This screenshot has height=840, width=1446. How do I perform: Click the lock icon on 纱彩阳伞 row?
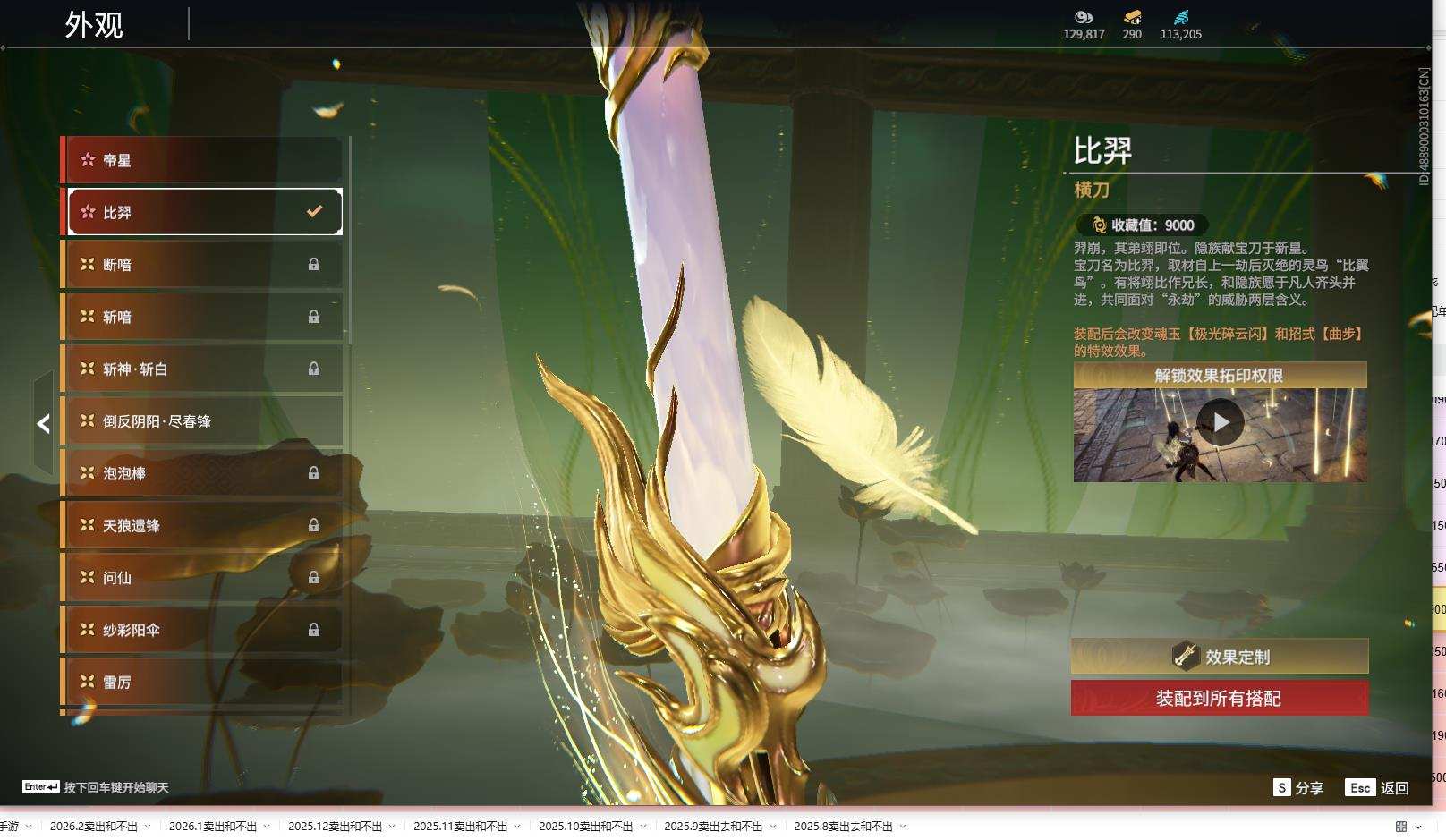point(314,630)
